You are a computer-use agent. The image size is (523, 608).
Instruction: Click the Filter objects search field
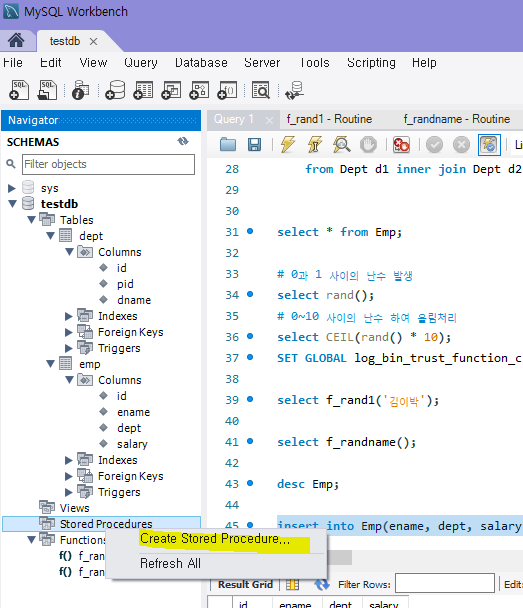pyautogui.click(x=108, y=164)
